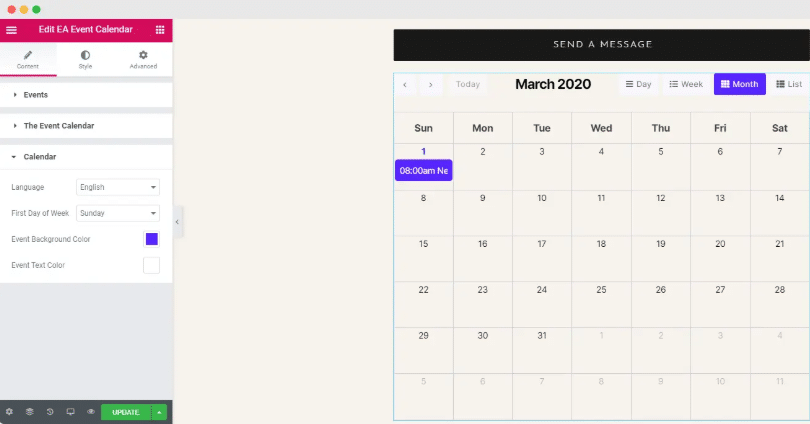
Task: Switch calendar to Month view
Action: click(x=739, y=85)
